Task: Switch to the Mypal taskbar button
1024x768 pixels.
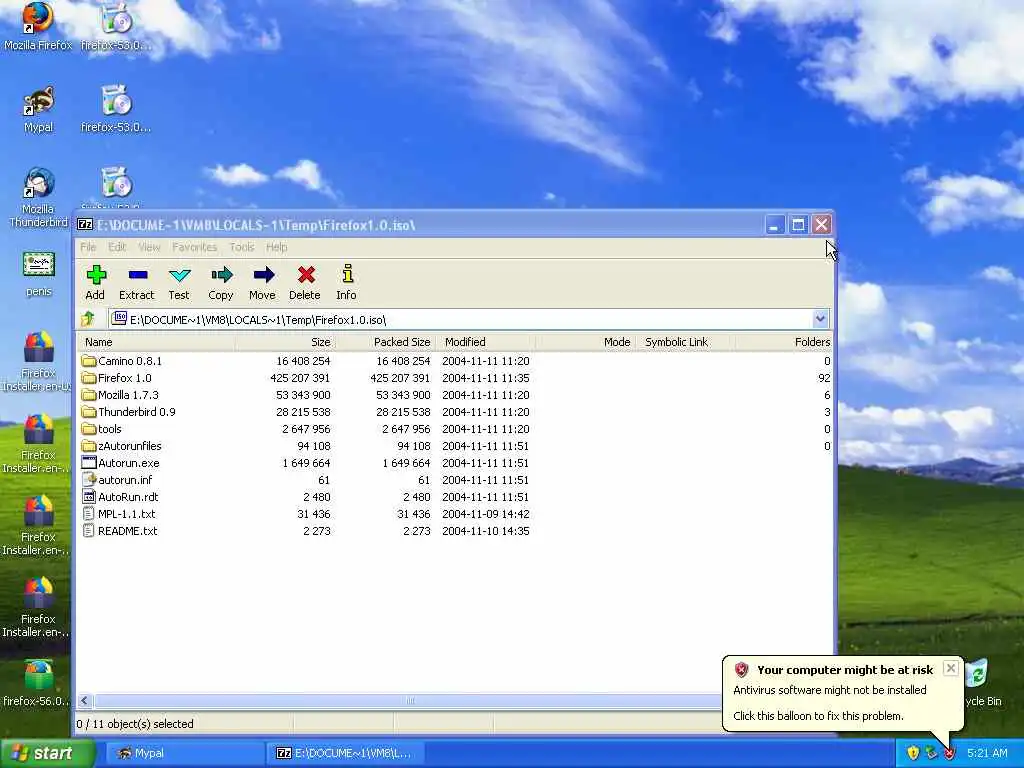Action: pyautogui.click(x=183, y=753)
